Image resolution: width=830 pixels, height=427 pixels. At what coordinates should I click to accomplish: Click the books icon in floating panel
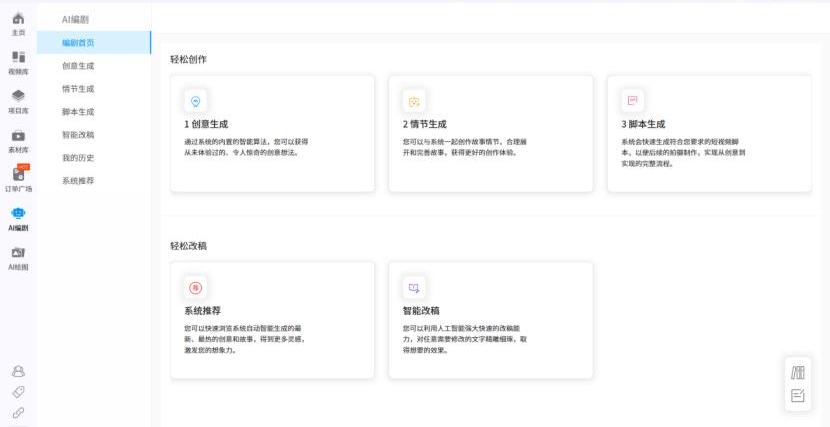click(x=798, y=373)
